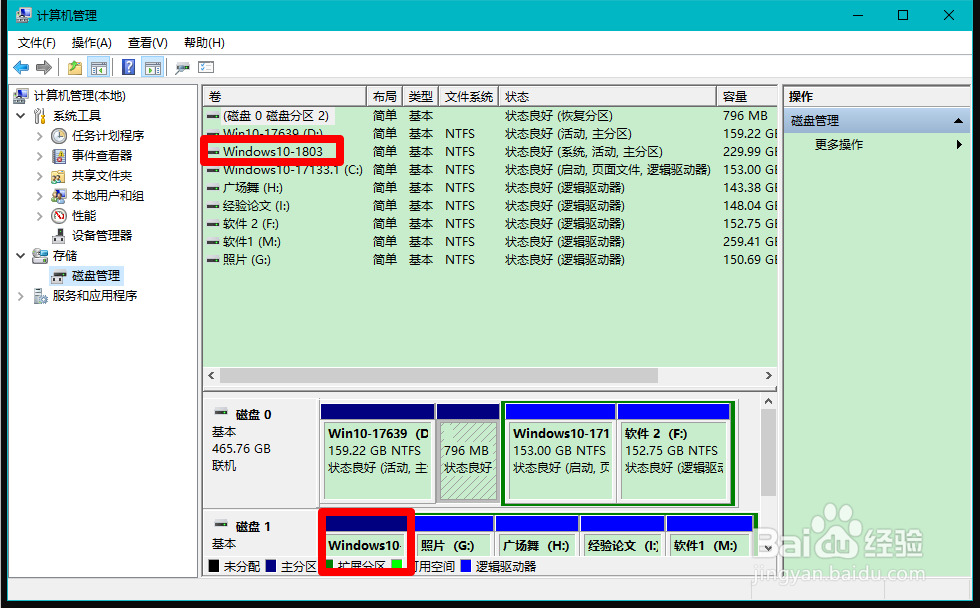980x608 pixels.
Task: Click the blue 逻辑驱动器 legend swatch
Action: coord(466,566)
